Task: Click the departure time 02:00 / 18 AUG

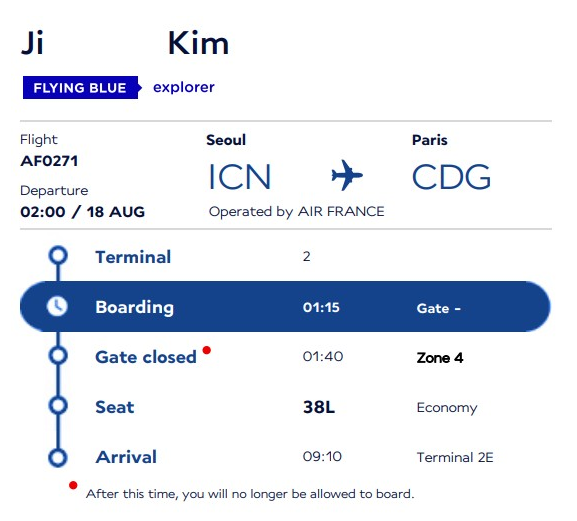Action: (x=82, y=212)
